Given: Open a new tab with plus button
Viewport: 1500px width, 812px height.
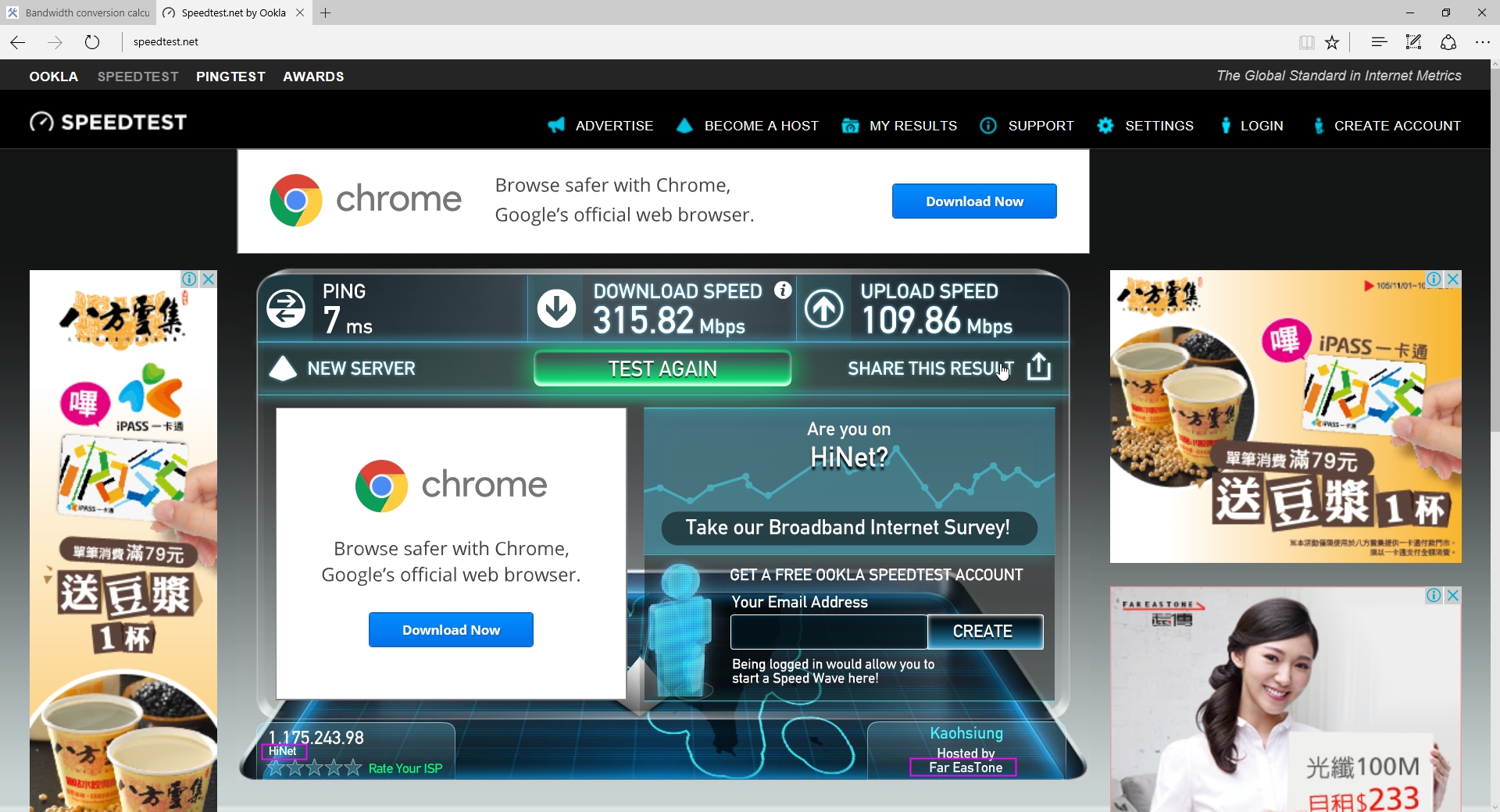Looking at the screenshot, I should point(326,12).
